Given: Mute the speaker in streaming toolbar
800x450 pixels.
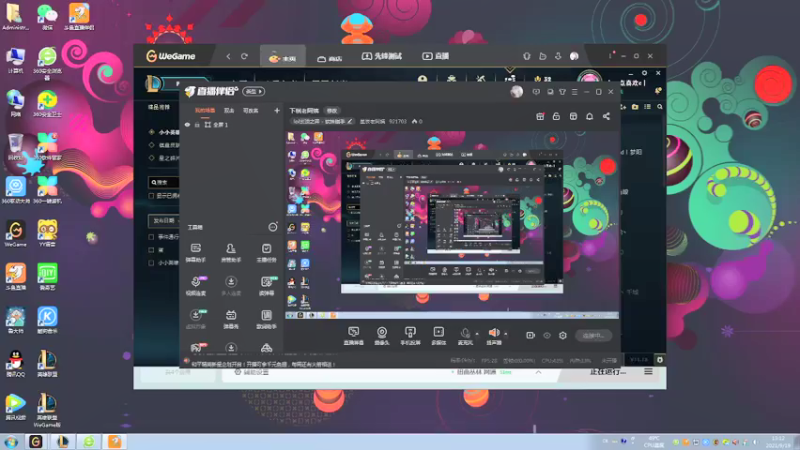Looking at the screenshot, I should (493, 333).
